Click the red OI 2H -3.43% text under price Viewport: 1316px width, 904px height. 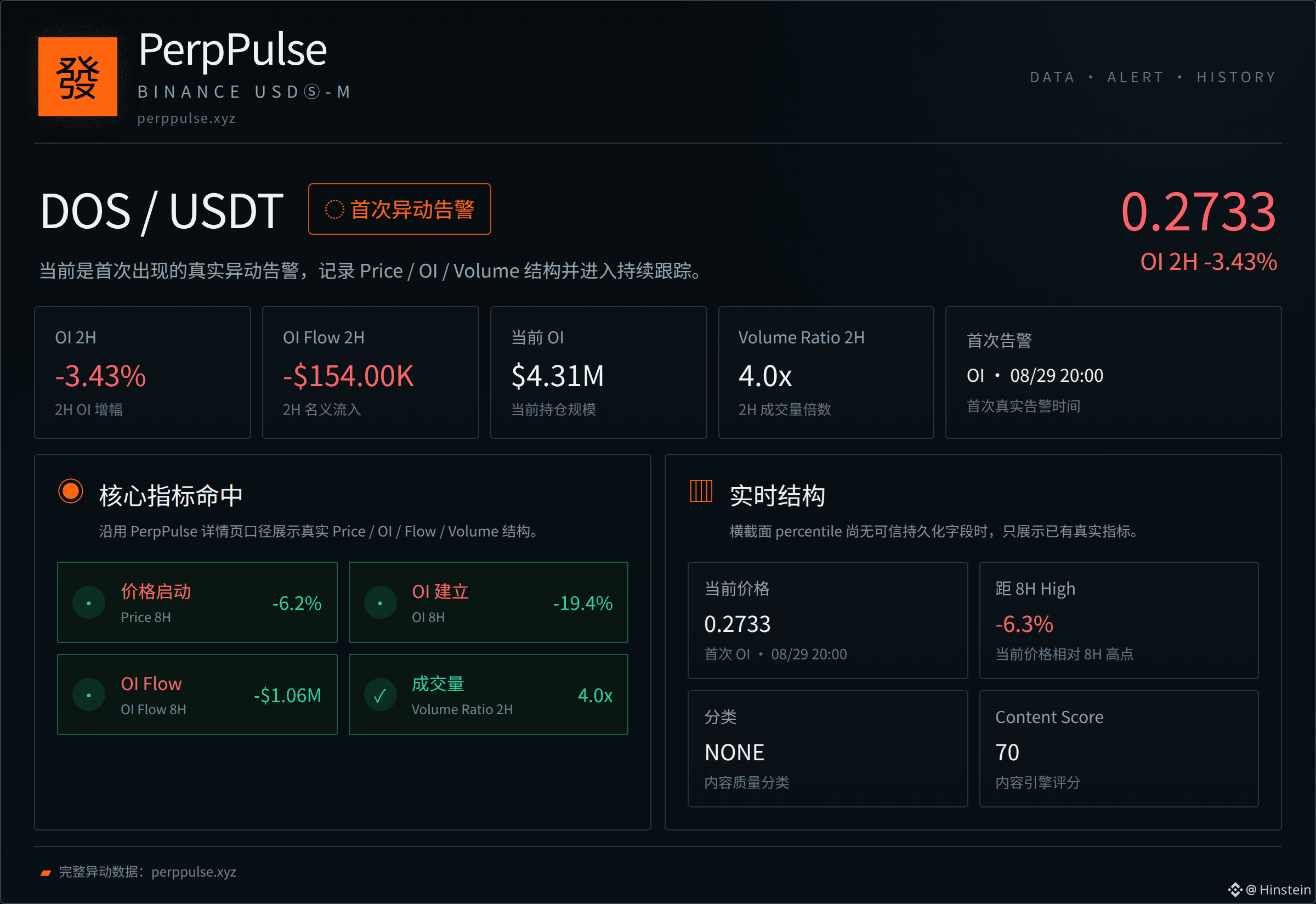[1209, 262]
